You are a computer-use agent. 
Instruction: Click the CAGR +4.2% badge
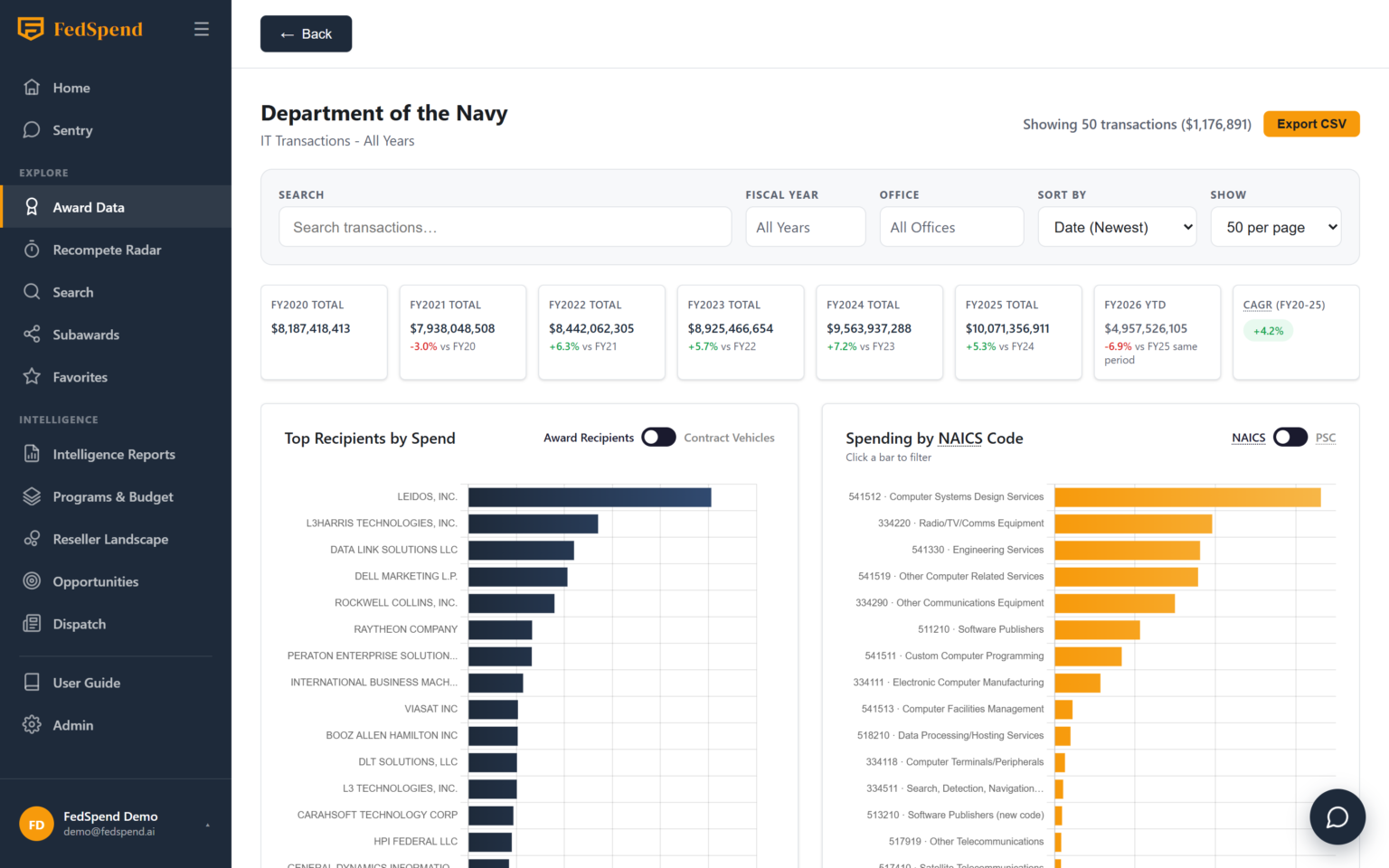(x=1268, y=331)
